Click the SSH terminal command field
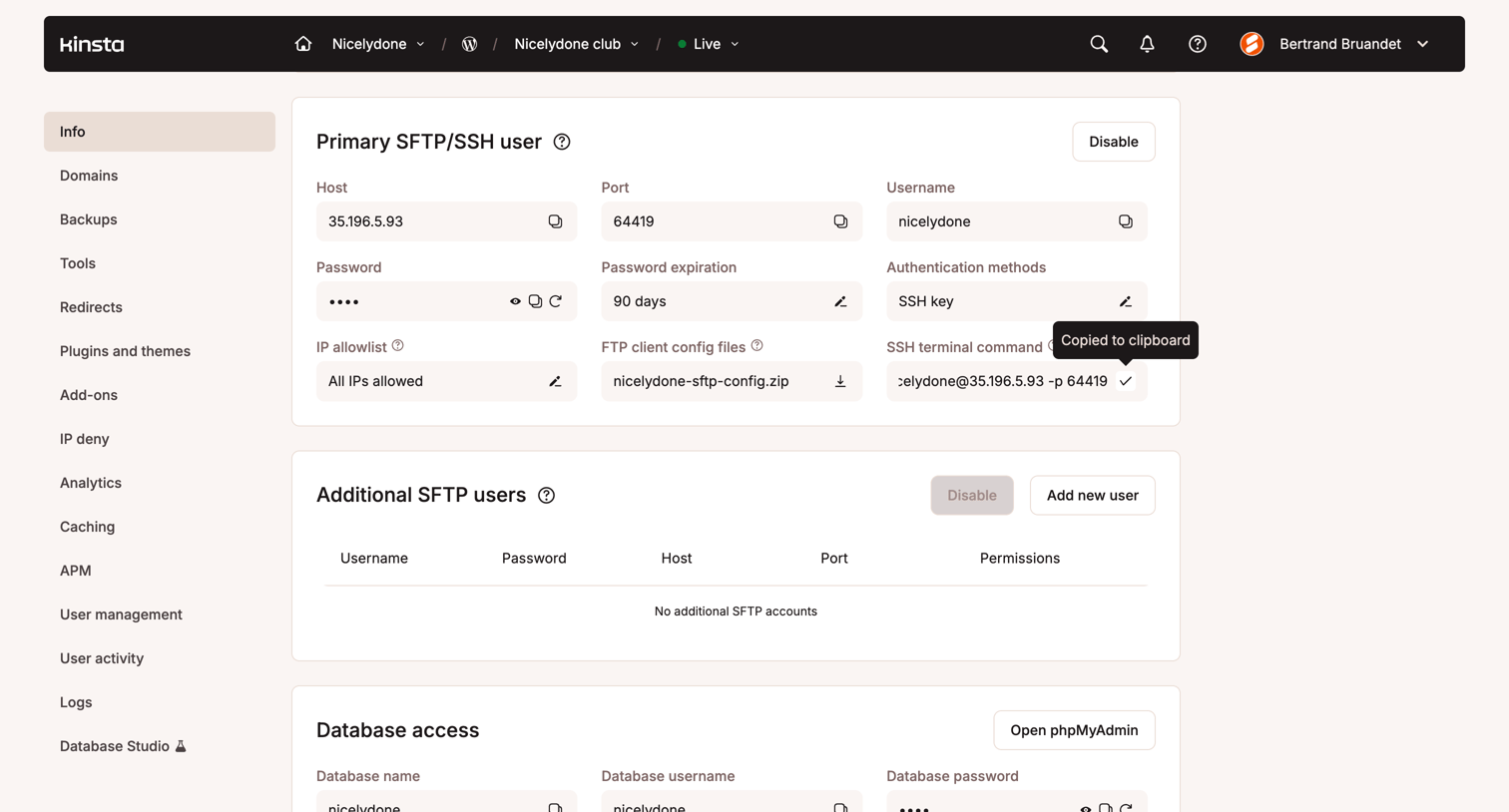This screenshot has width=1509, height=812. point(1017,381)
